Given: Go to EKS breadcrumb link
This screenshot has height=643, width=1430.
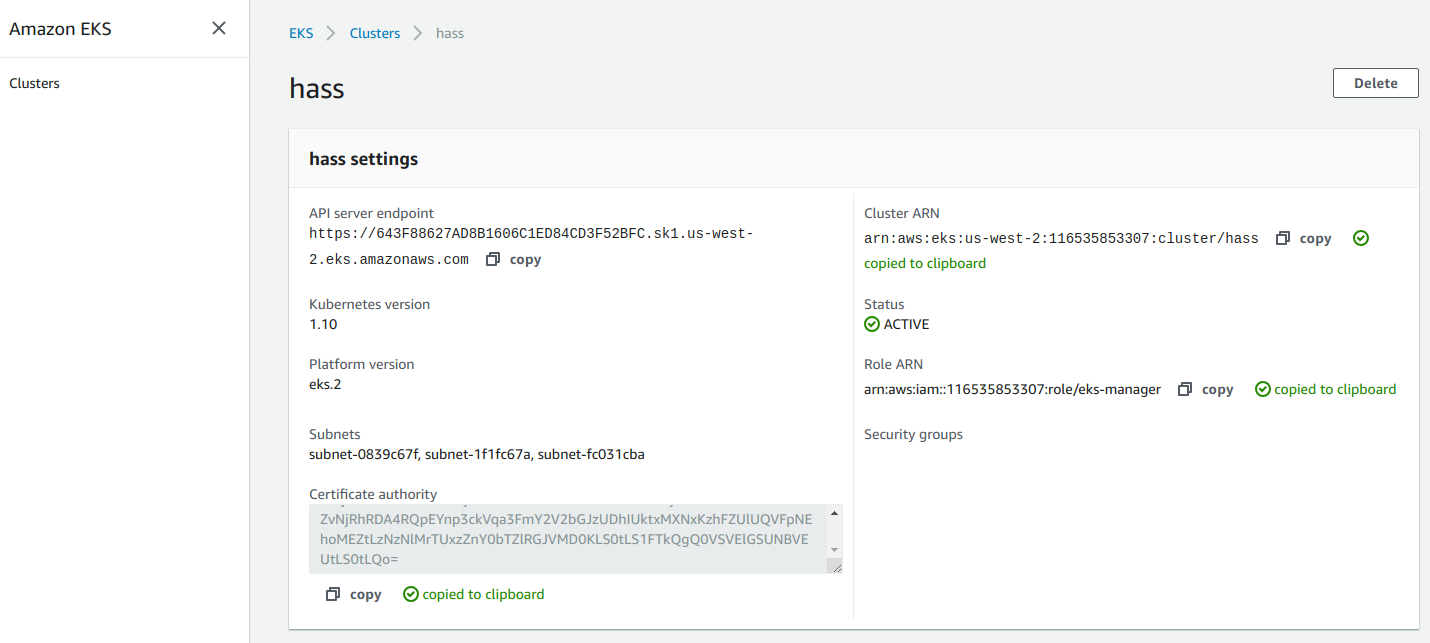Looking at the screenshot, I should point(301,33).
